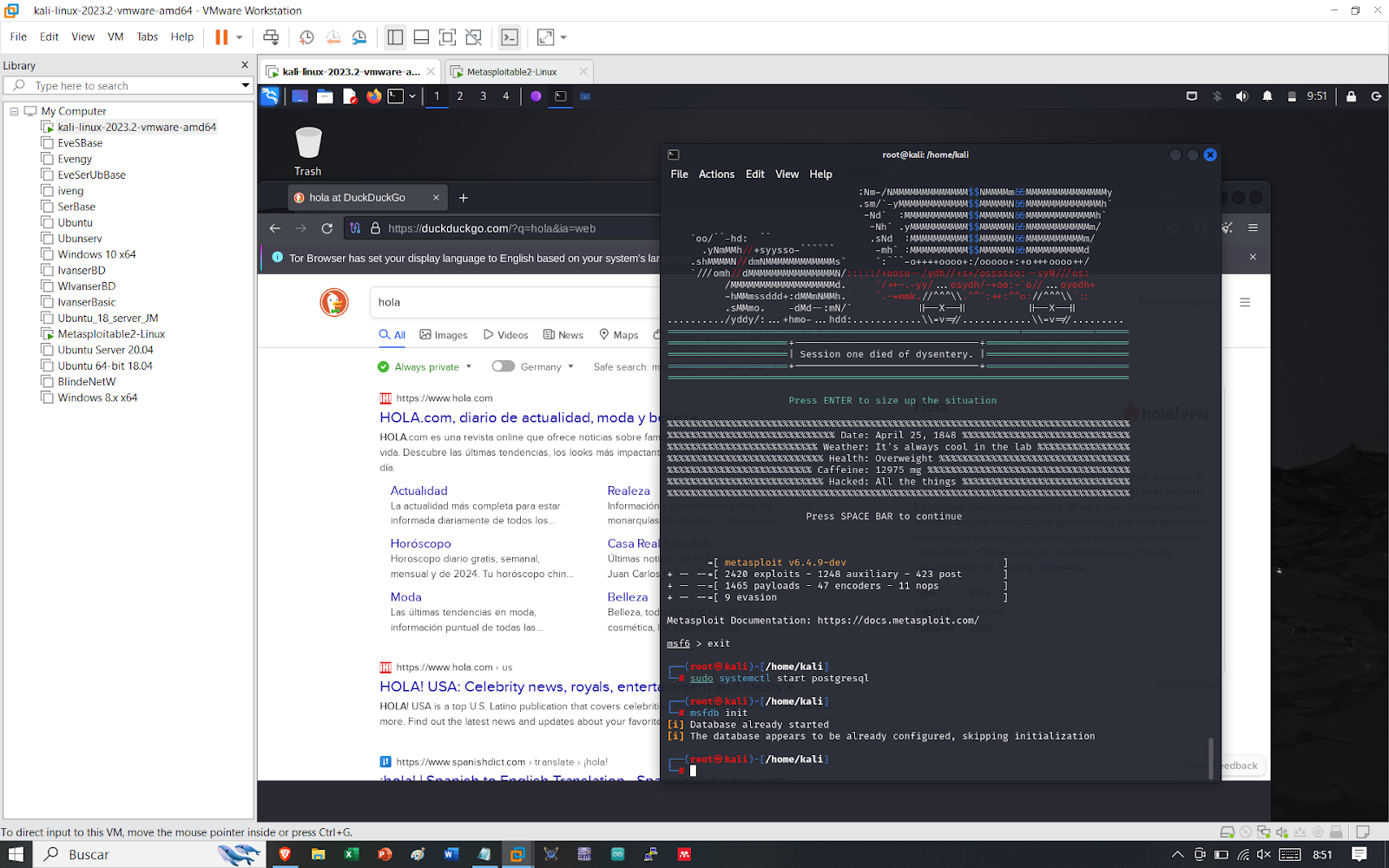Enter full screen mode in VMware
Image resolution: width=1389 pixels, height=868 pixels.
click(x=447, y=37)
